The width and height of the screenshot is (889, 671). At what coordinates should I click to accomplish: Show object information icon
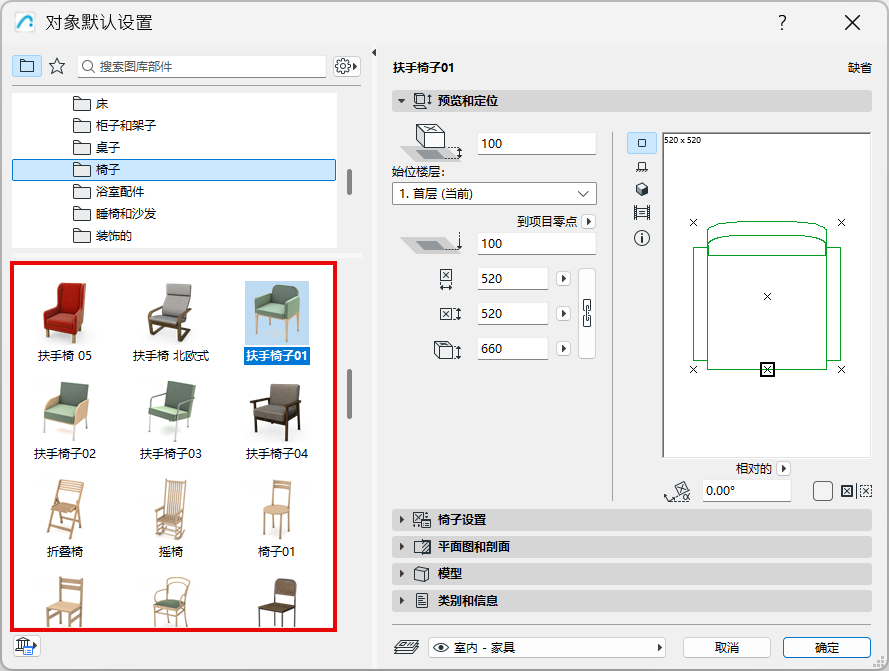[641, 238]
